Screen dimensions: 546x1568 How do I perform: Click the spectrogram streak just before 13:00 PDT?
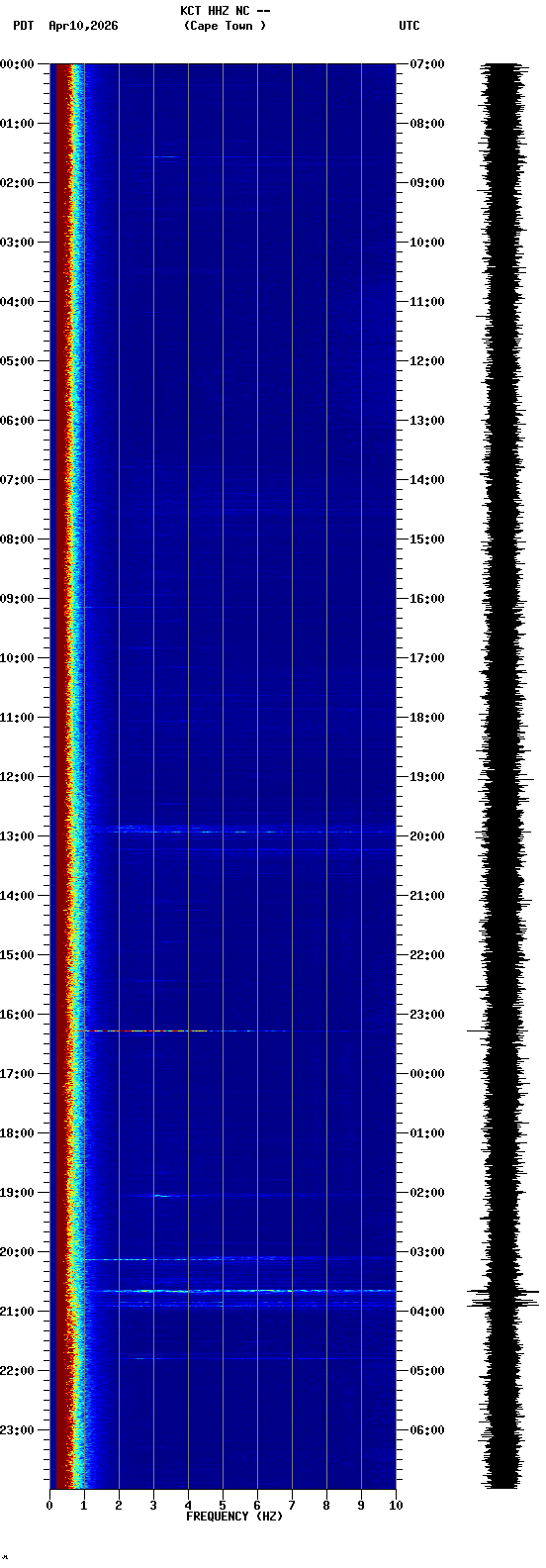240,830
